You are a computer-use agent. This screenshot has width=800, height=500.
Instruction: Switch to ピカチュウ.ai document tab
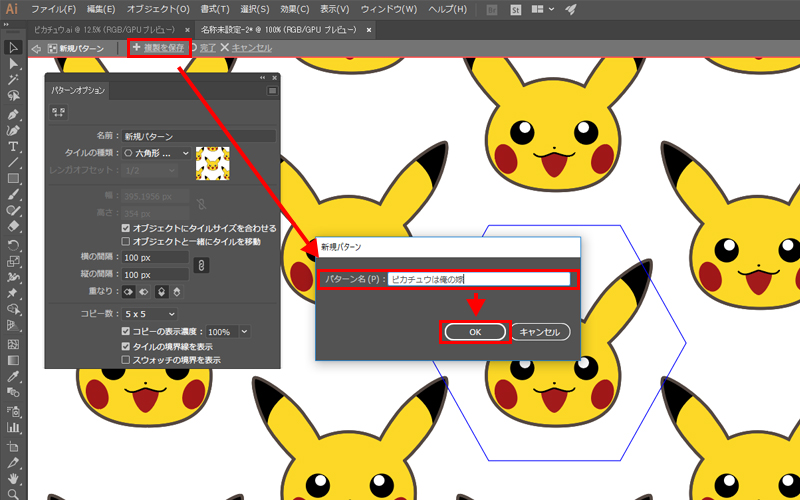(105, 30)
